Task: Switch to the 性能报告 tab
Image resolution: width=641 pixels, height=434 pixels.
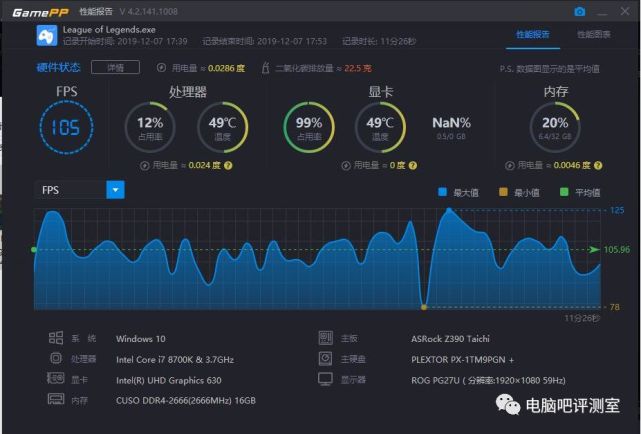Action: tap(533, 34)
